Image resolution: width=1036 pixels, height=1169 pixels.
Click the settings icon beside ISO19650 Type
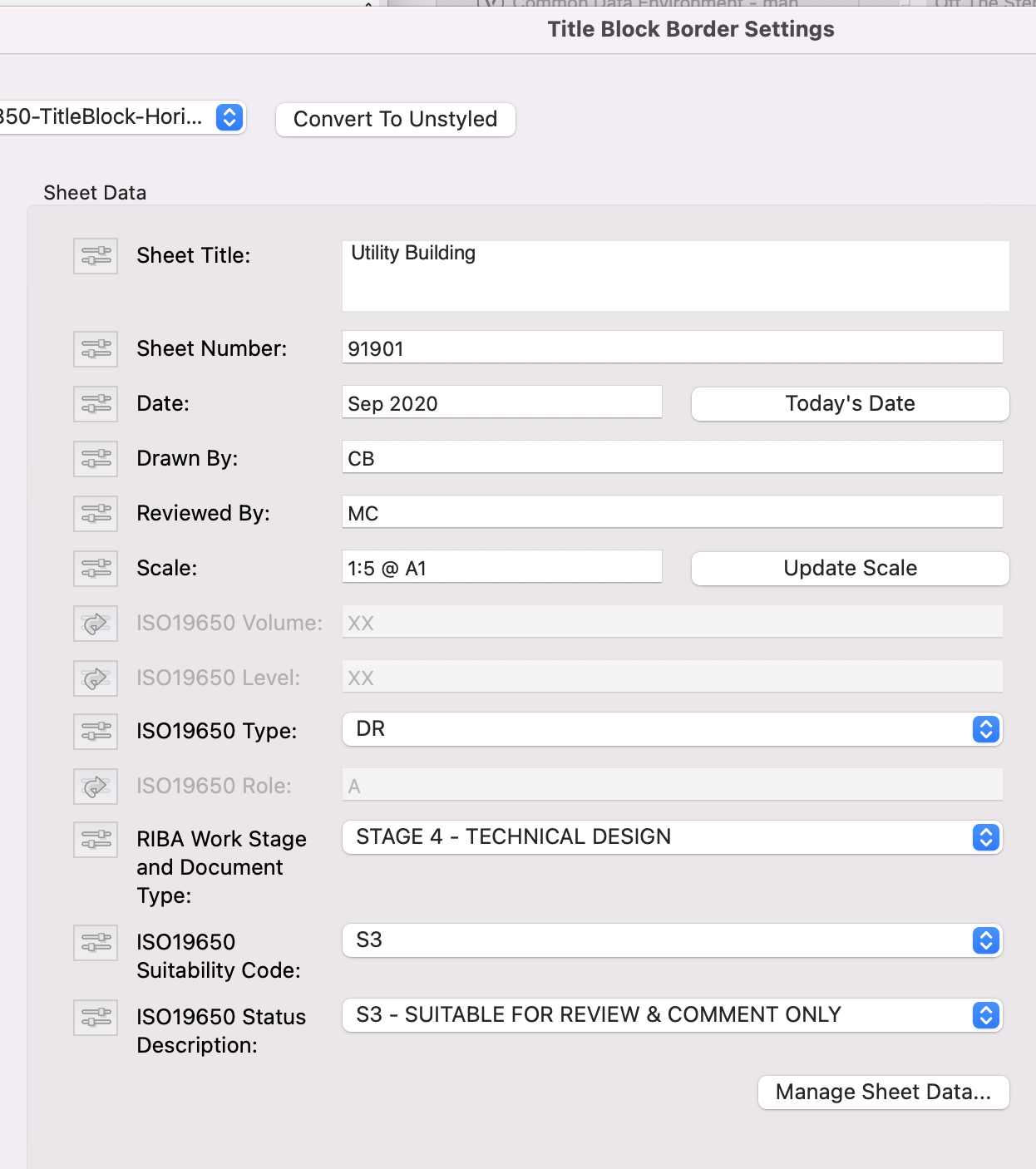[x=96, y=732]
